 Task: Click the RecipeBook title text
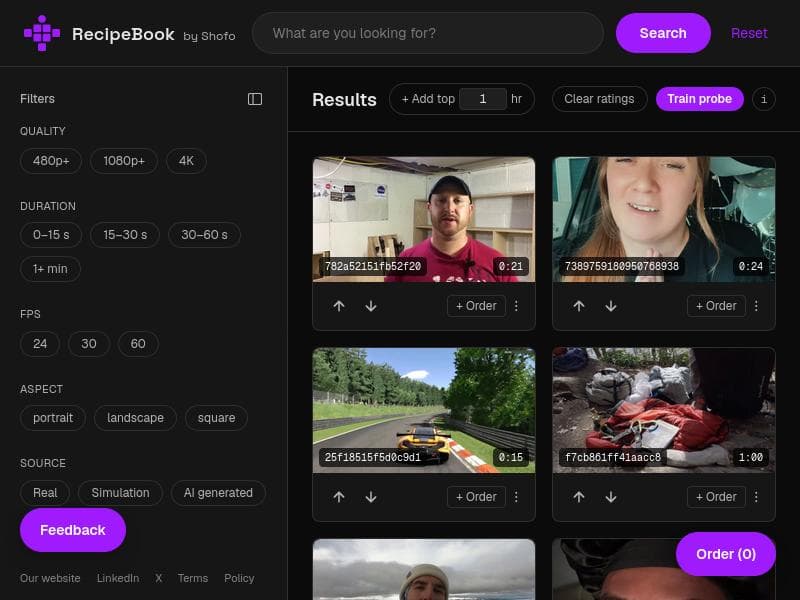click(123, 34)
